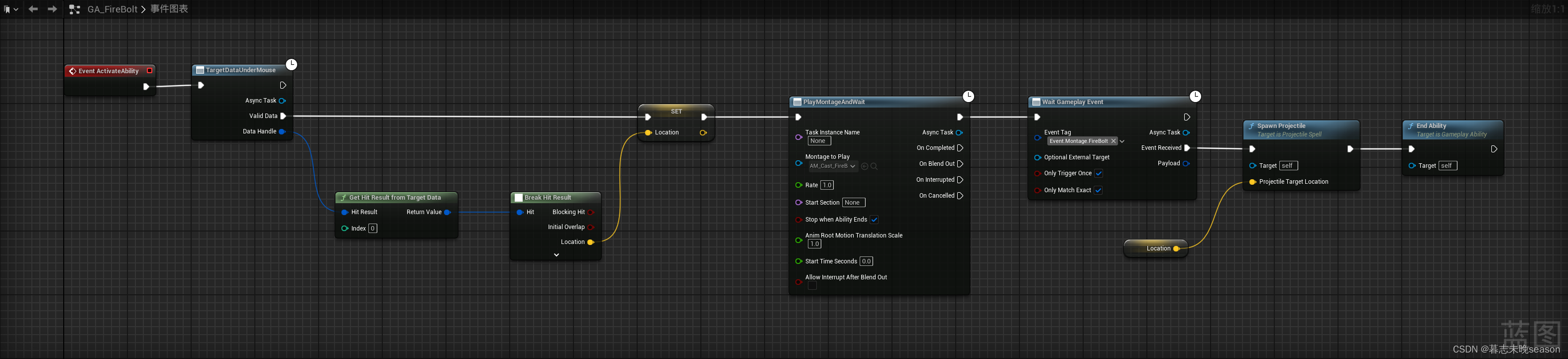Click the On Interrupted exec pin
Image resolution: width=1568 pixels, height=359 pixels.
(x=960, y=179)
